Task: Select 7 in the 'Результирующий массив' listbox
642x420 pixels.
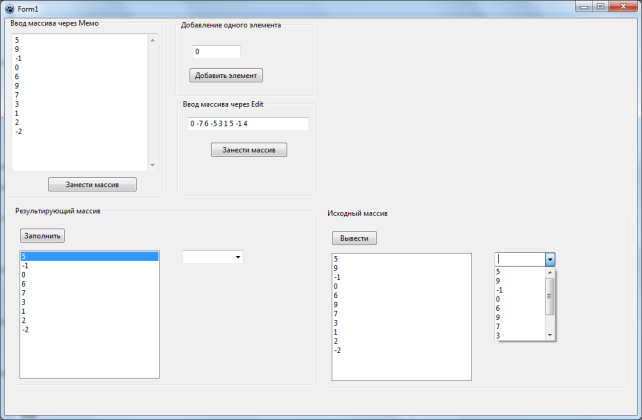Action: click(x=89, y=293)
